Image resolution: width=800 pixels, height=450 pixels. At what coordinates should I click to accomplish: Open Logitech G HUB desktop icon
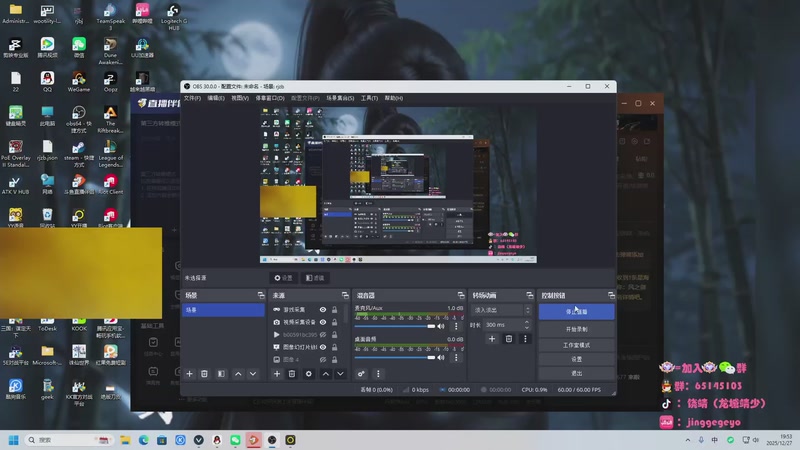point(173,16)
